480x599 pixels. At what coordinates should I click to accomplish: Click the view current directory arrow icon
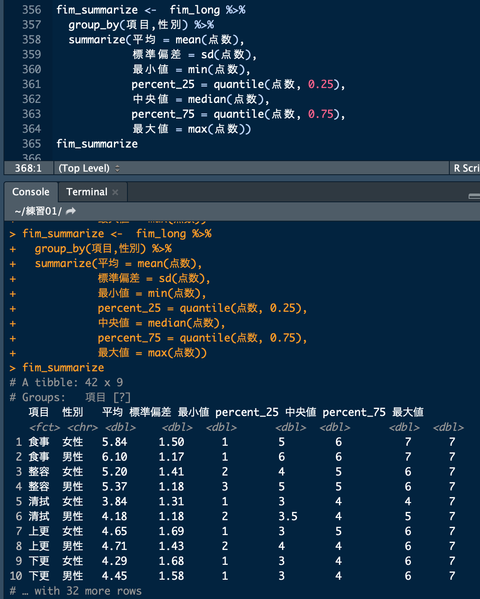click(x=71, y=211)
